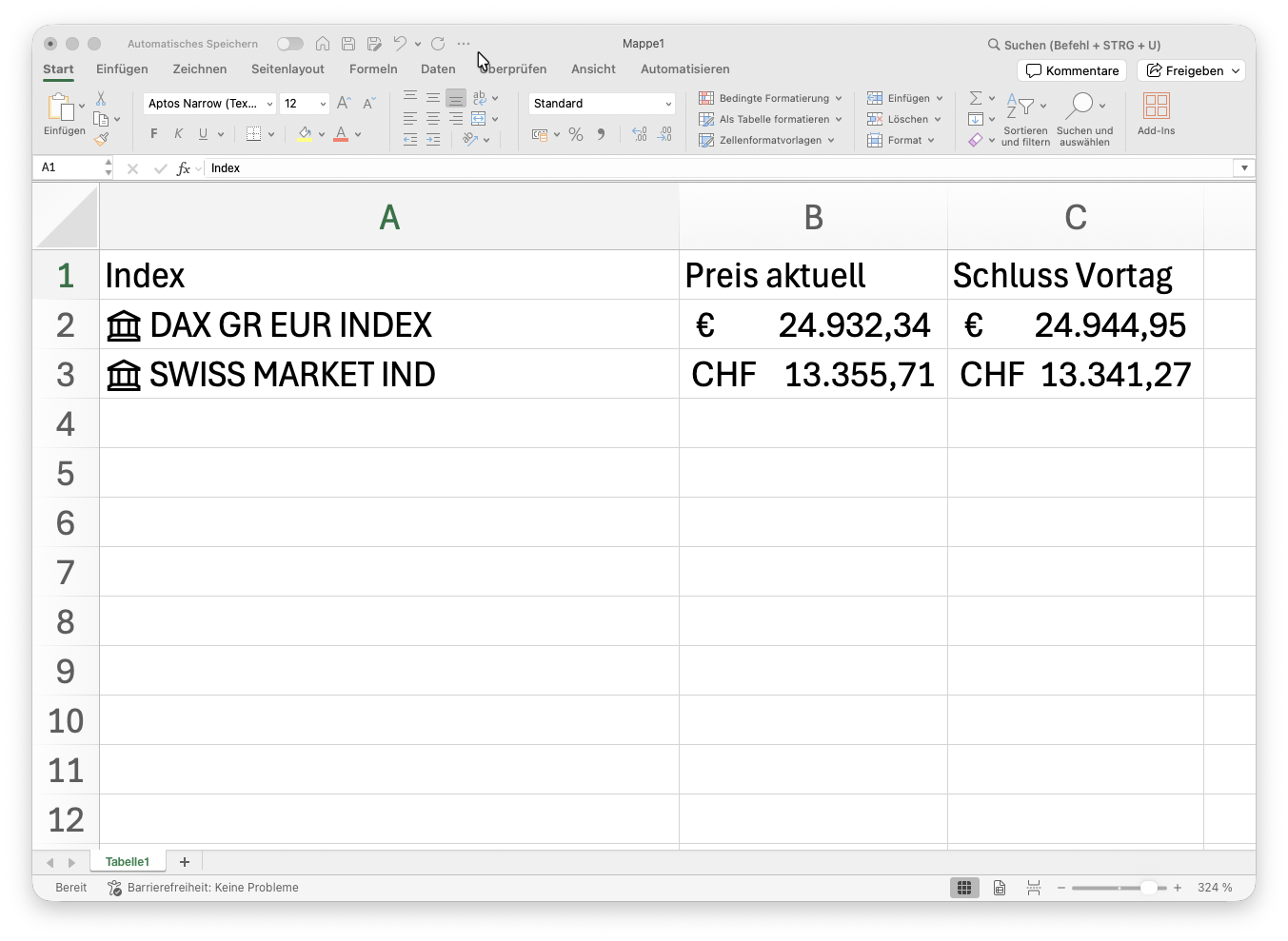
Task: Click the percent style icon
Action: (576, 134)
